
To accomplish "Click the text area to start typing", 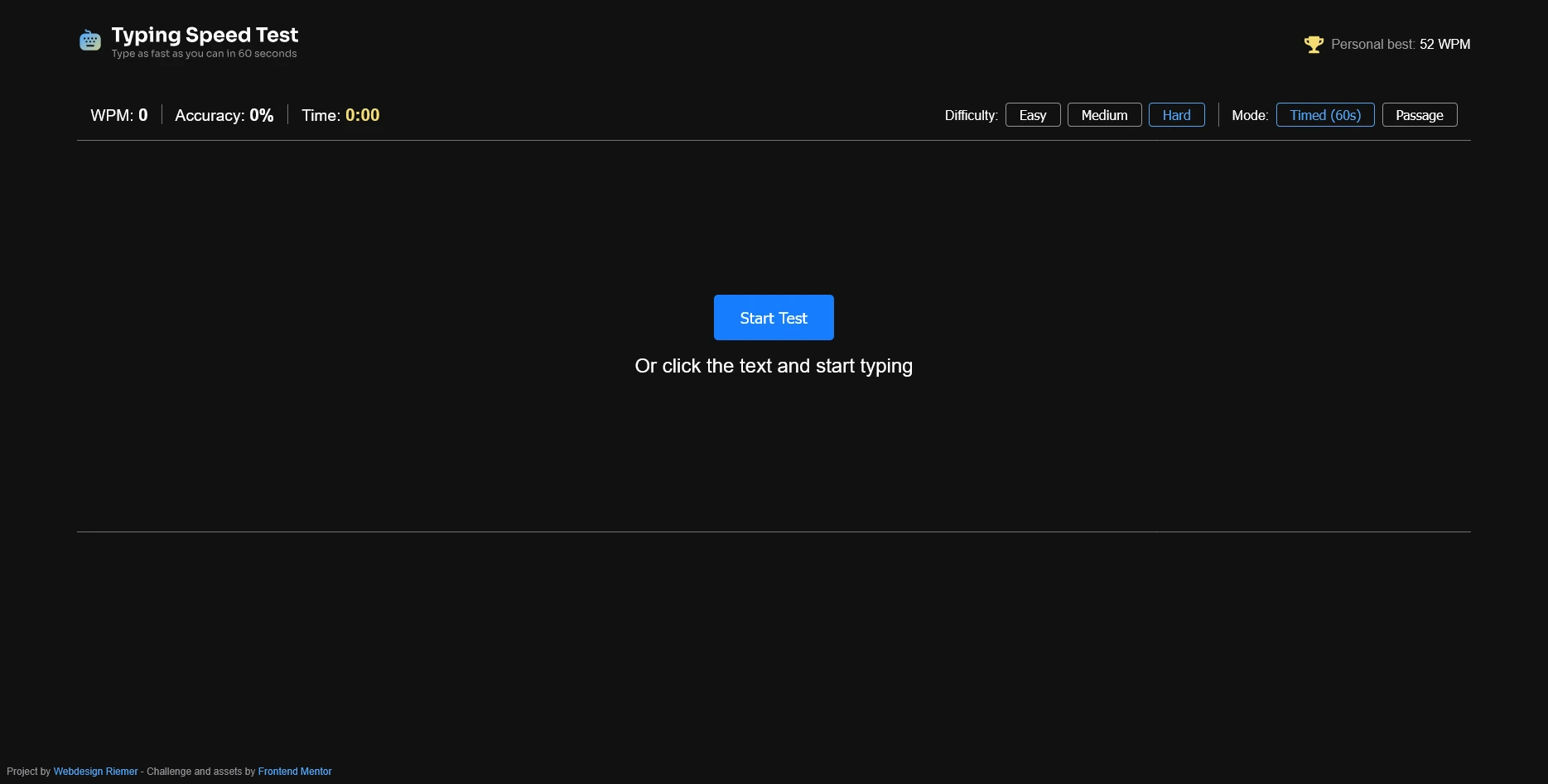I will 773,365.
